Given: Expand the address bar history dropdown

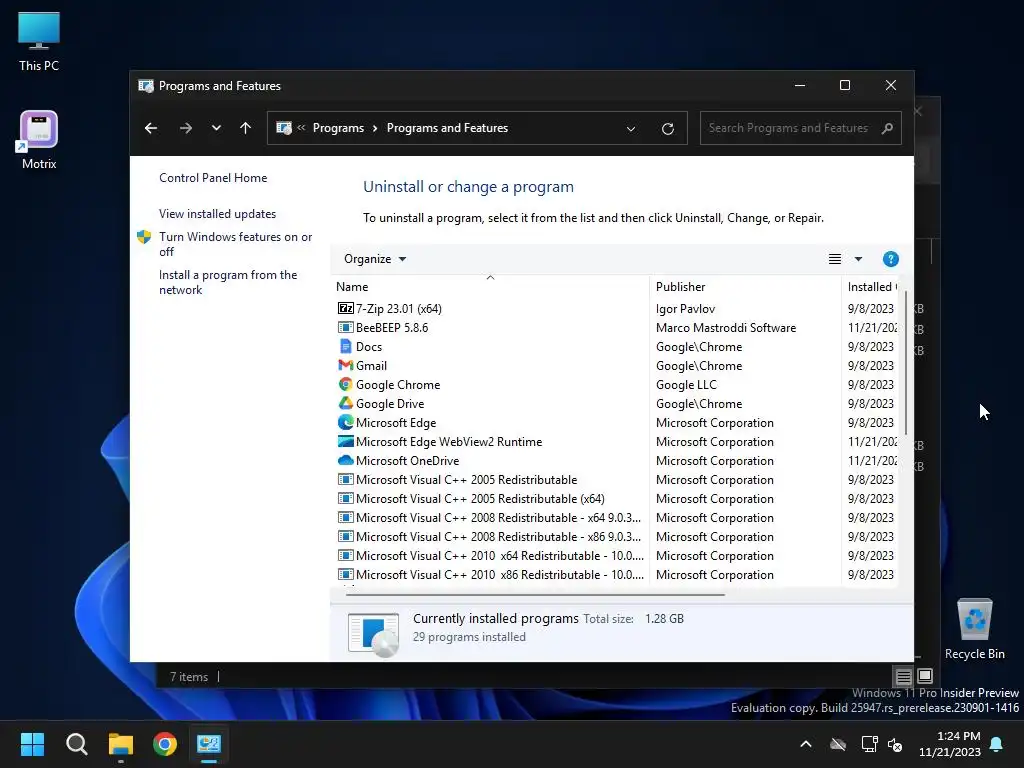Looking at the screenshot, I should point(631,129).
